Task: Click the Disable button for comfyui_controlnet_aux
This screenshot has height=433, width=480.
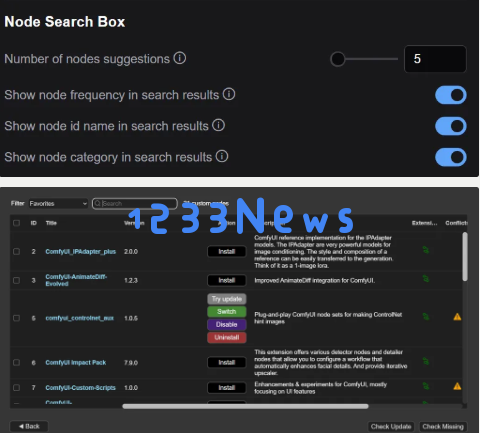Action: (x=227, y=324)
